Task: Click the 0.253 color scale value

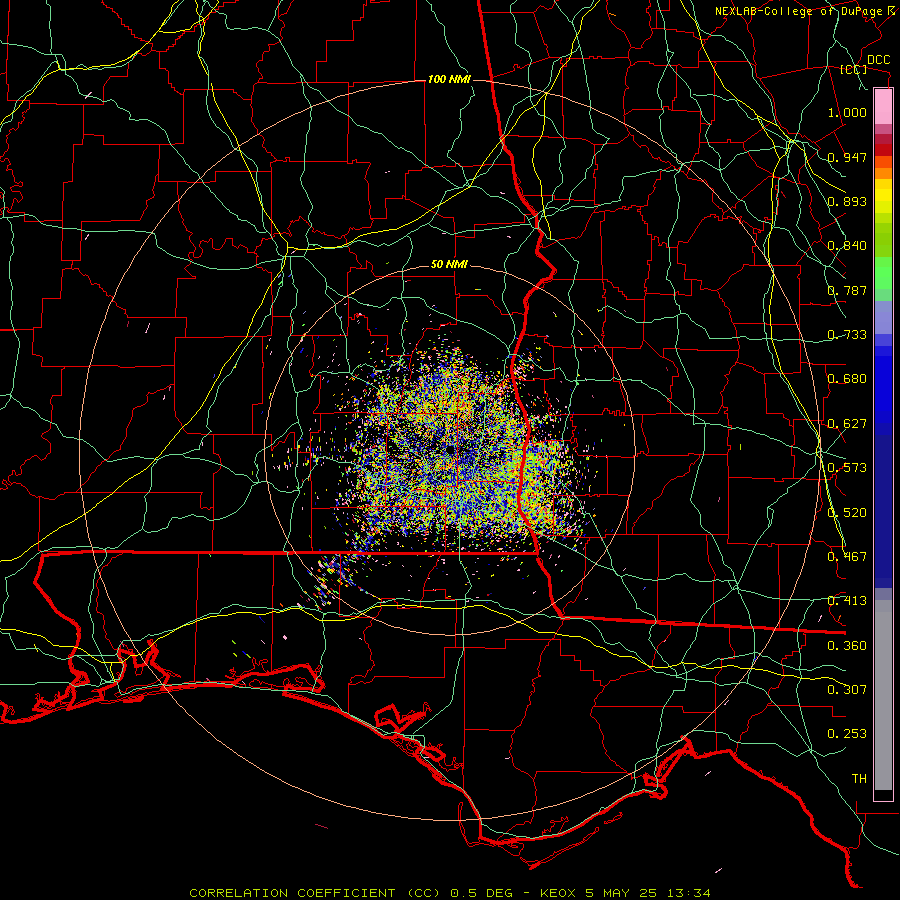Action: pos(847,734)
